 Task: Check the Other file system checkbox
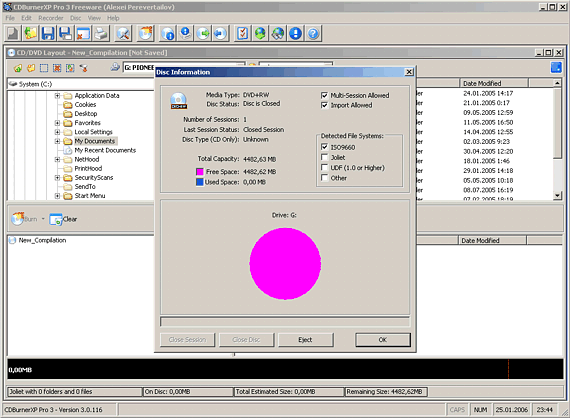[324, 178]
